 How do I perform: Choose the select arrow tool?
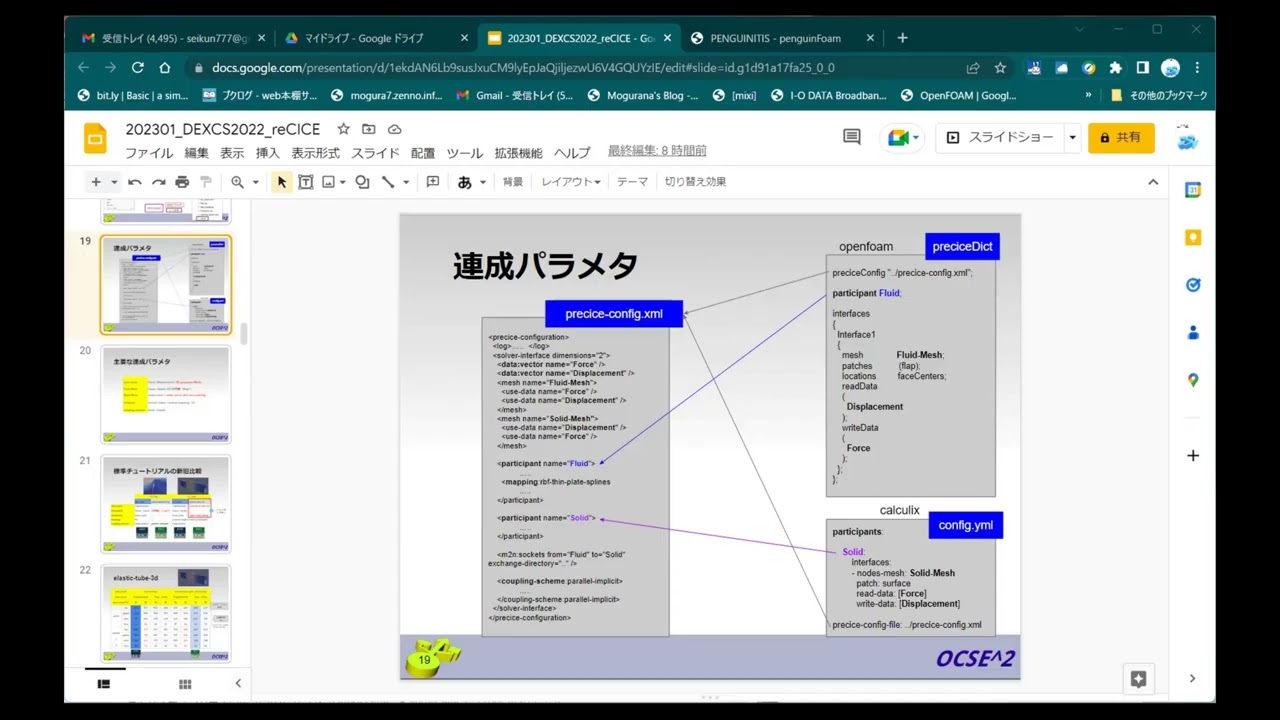pos(282,182)
